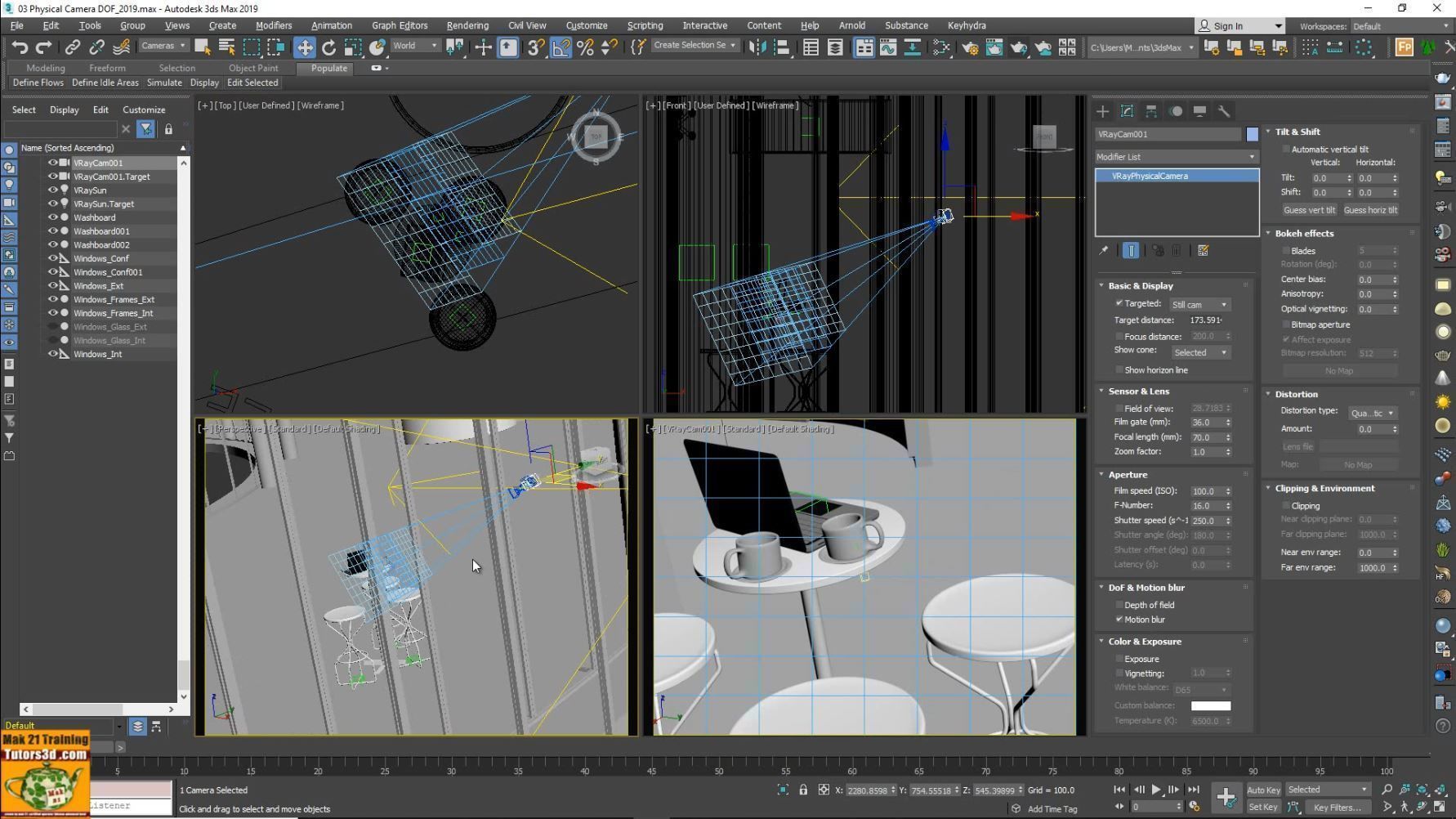Click the Guess horiz tilt button
The height and width of the screenshot is (819, 1456).
[1370, 210]
